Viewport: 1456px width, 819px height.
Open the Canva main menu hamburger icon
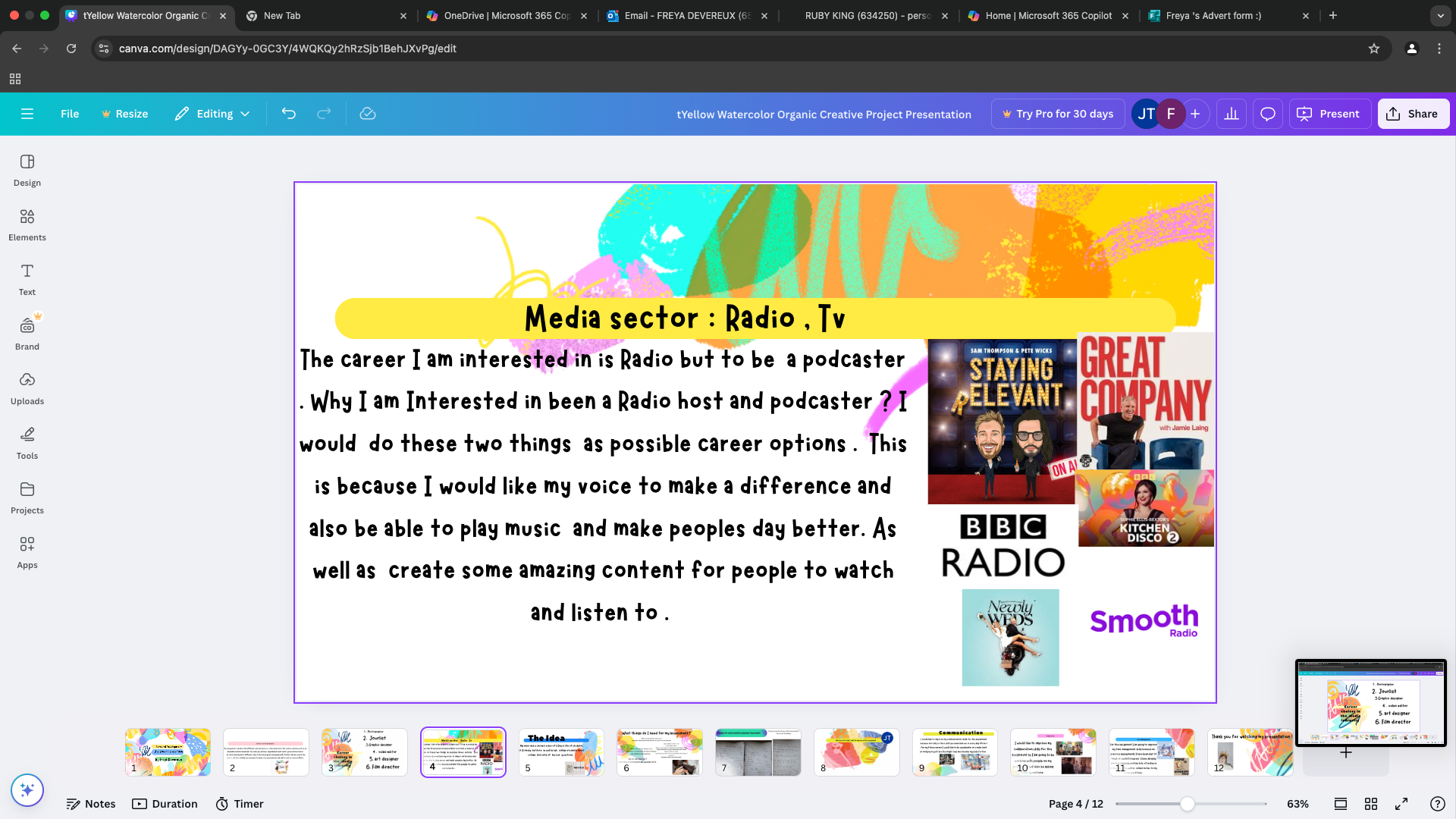coord(27,114)
